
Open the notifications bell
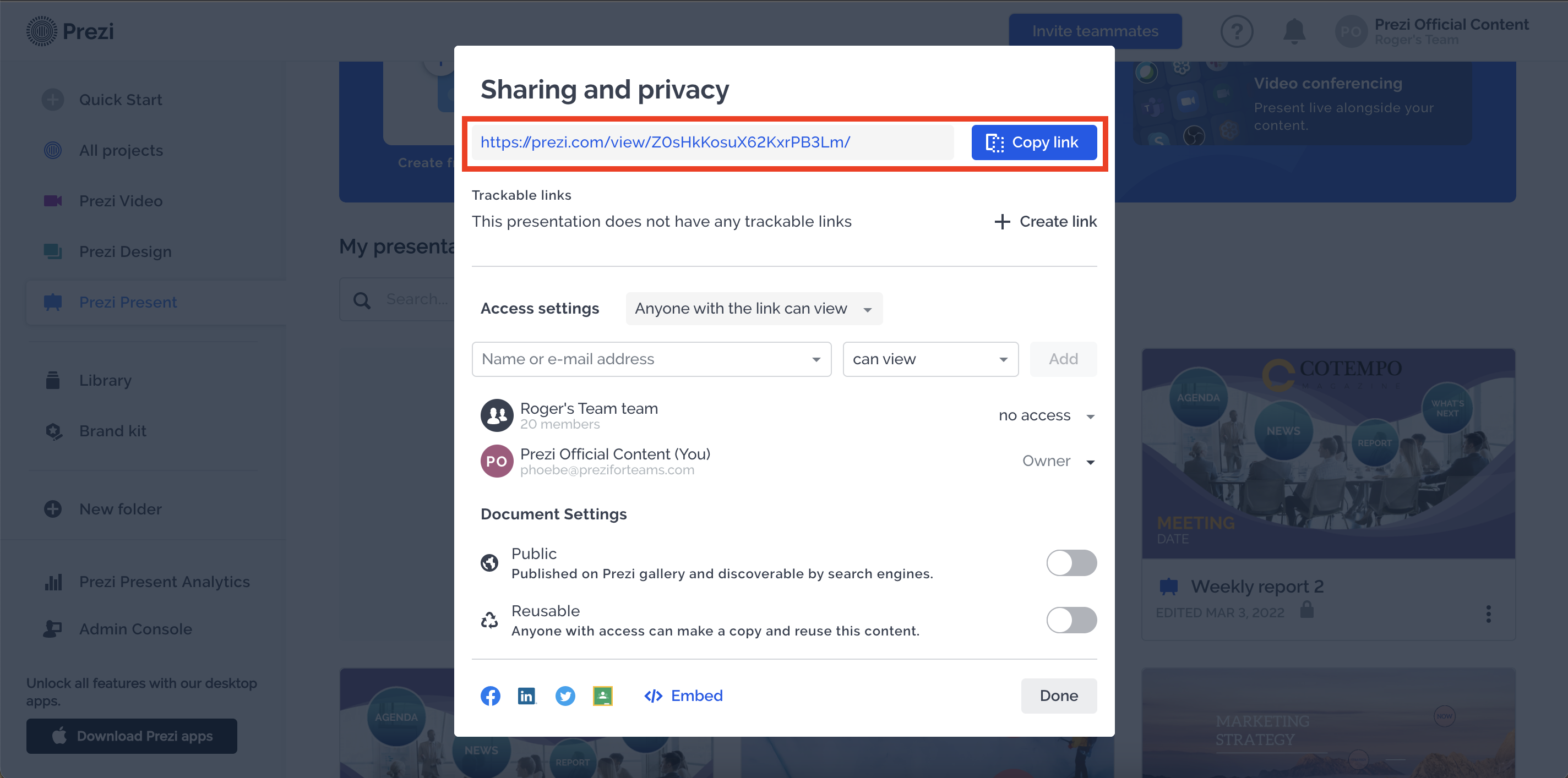pyautogui.click(x=1294, y=31)
